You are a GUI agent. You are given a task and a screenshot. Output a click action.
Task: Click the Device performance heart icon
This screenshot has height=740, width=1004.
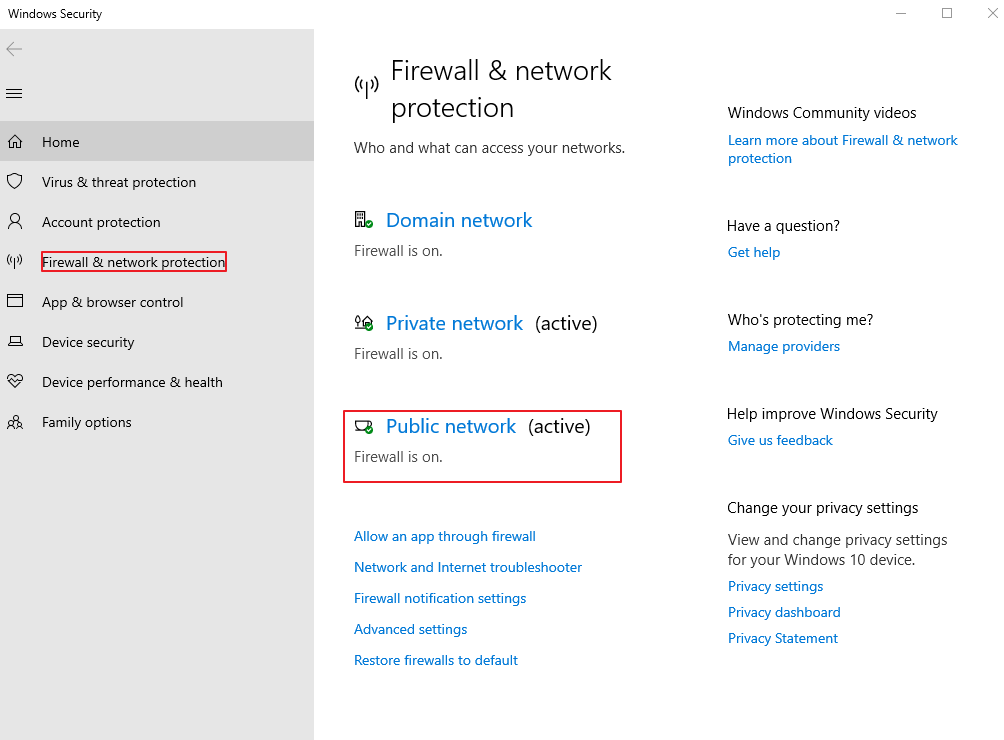[x=15, y=382]
